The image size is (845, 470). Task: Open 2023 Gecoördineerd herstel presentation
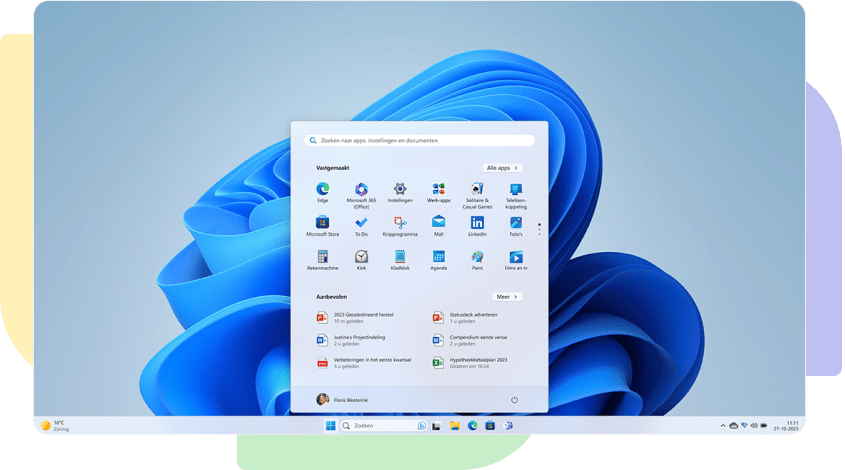pyautogui.click(x=356, y=317)
